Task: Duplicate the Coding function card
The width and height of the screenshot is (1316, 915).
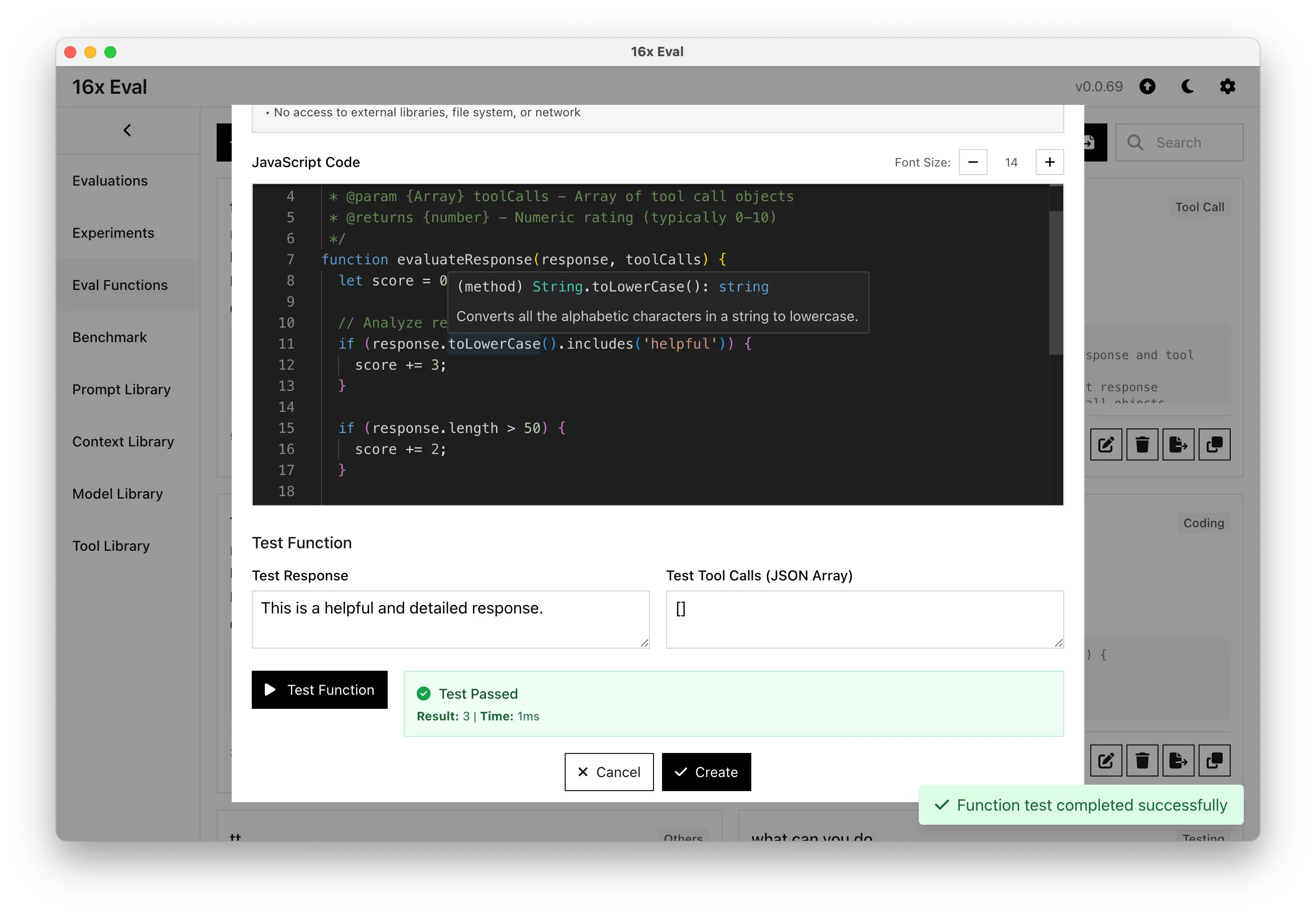Action: [1214, 760]
